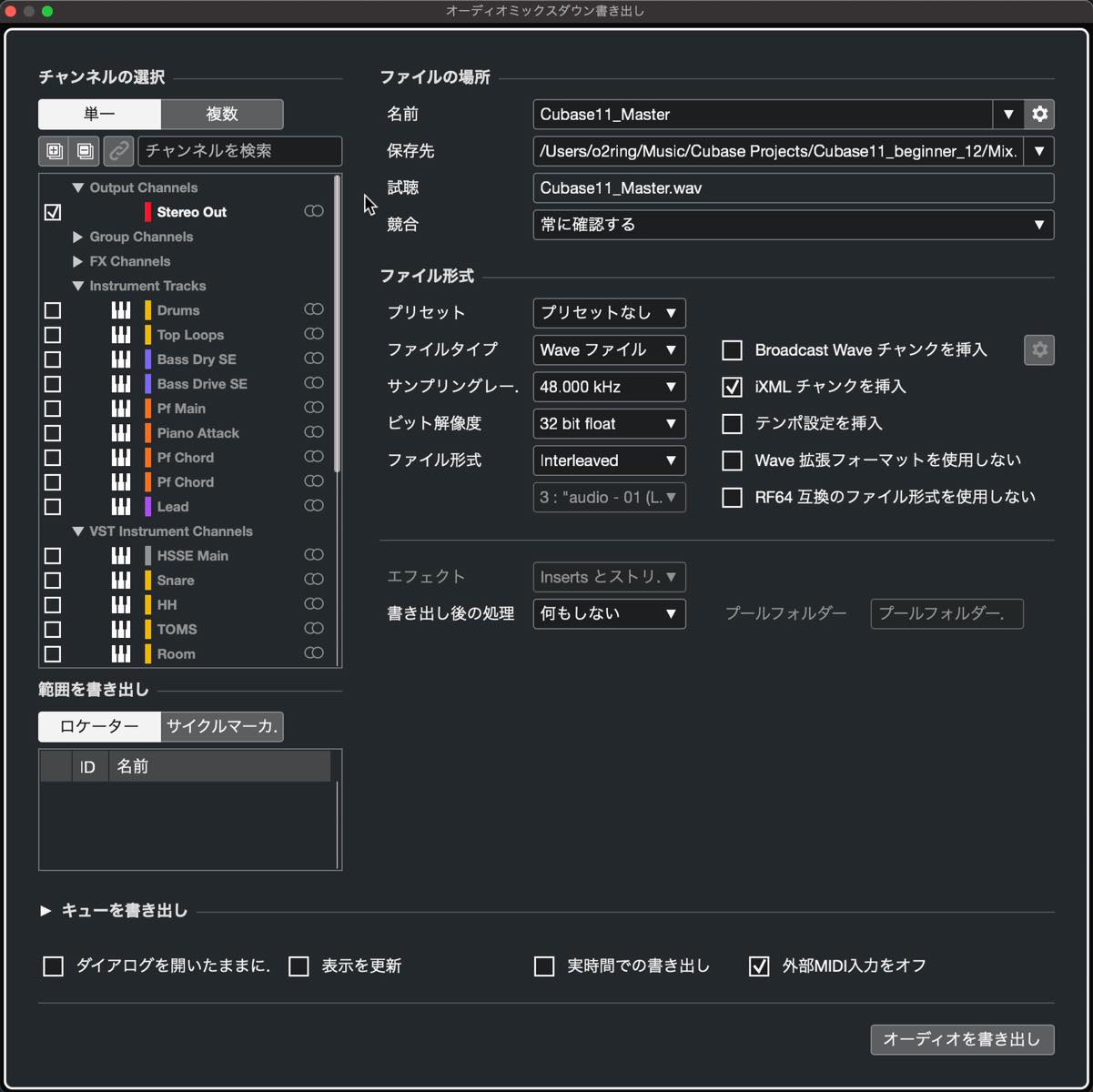Switch to the サイクルマーカ. range tab

pyautogui.click(x=222, y=727)
